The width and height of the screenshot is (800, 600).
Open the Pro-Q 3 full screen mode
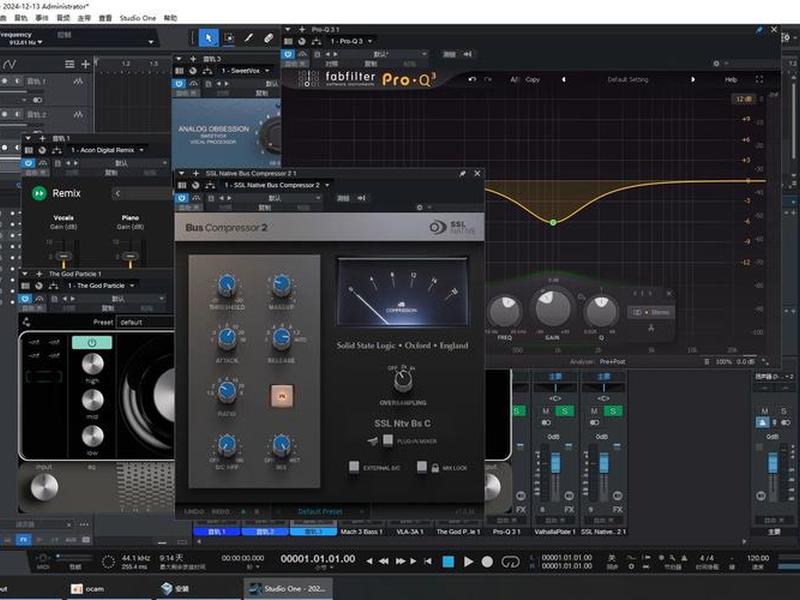(759, 80)
